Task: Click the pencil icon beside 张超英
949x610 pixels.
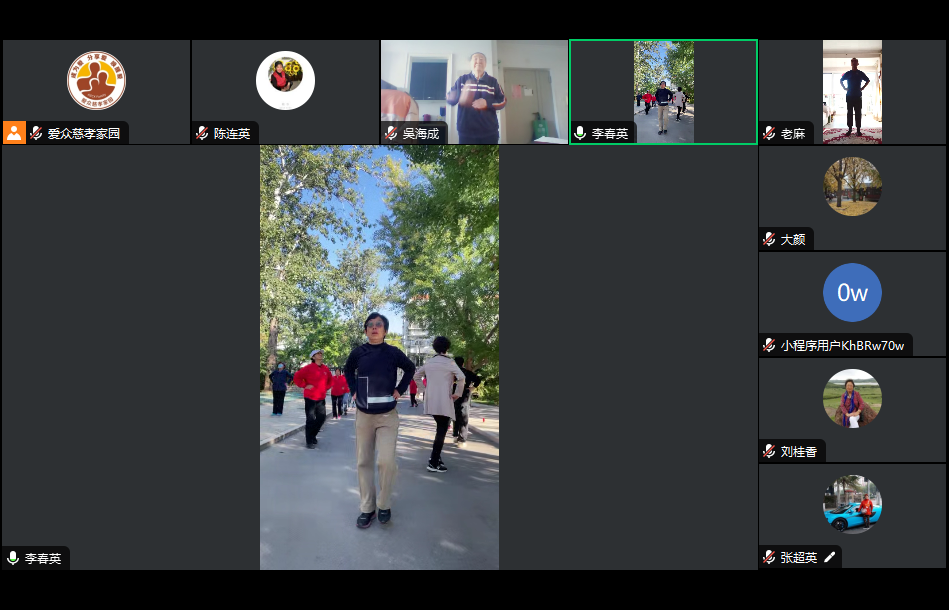Action: coord(829,557)
